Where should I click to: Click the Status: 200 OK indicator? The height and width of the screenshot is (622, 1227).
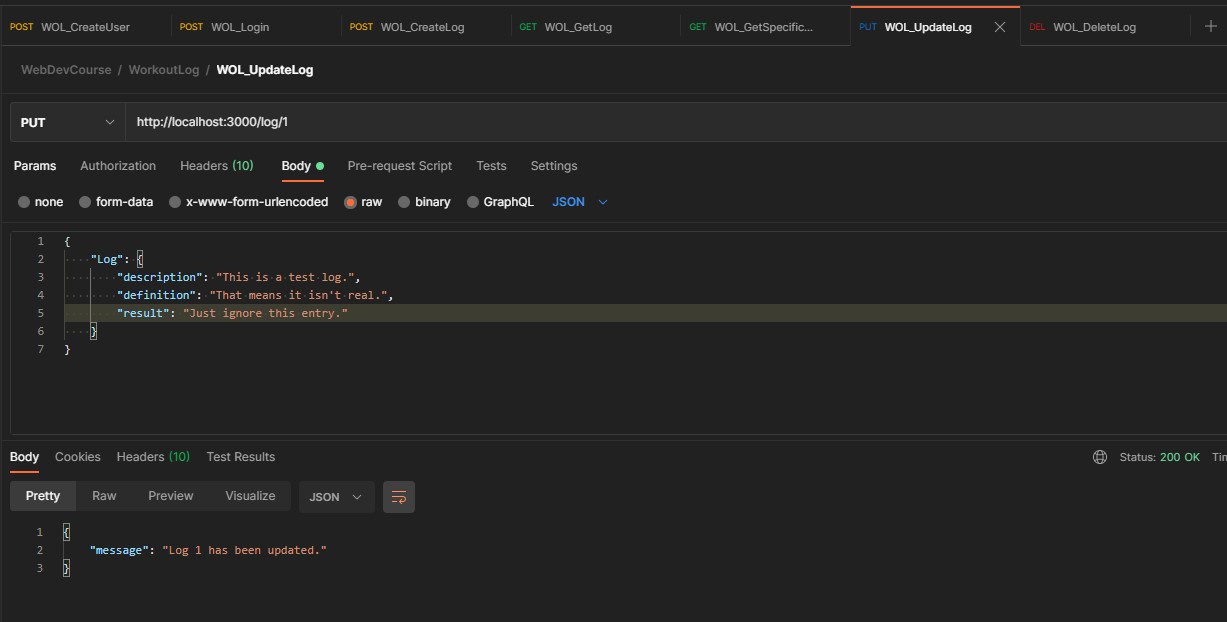click(1159, 457)
